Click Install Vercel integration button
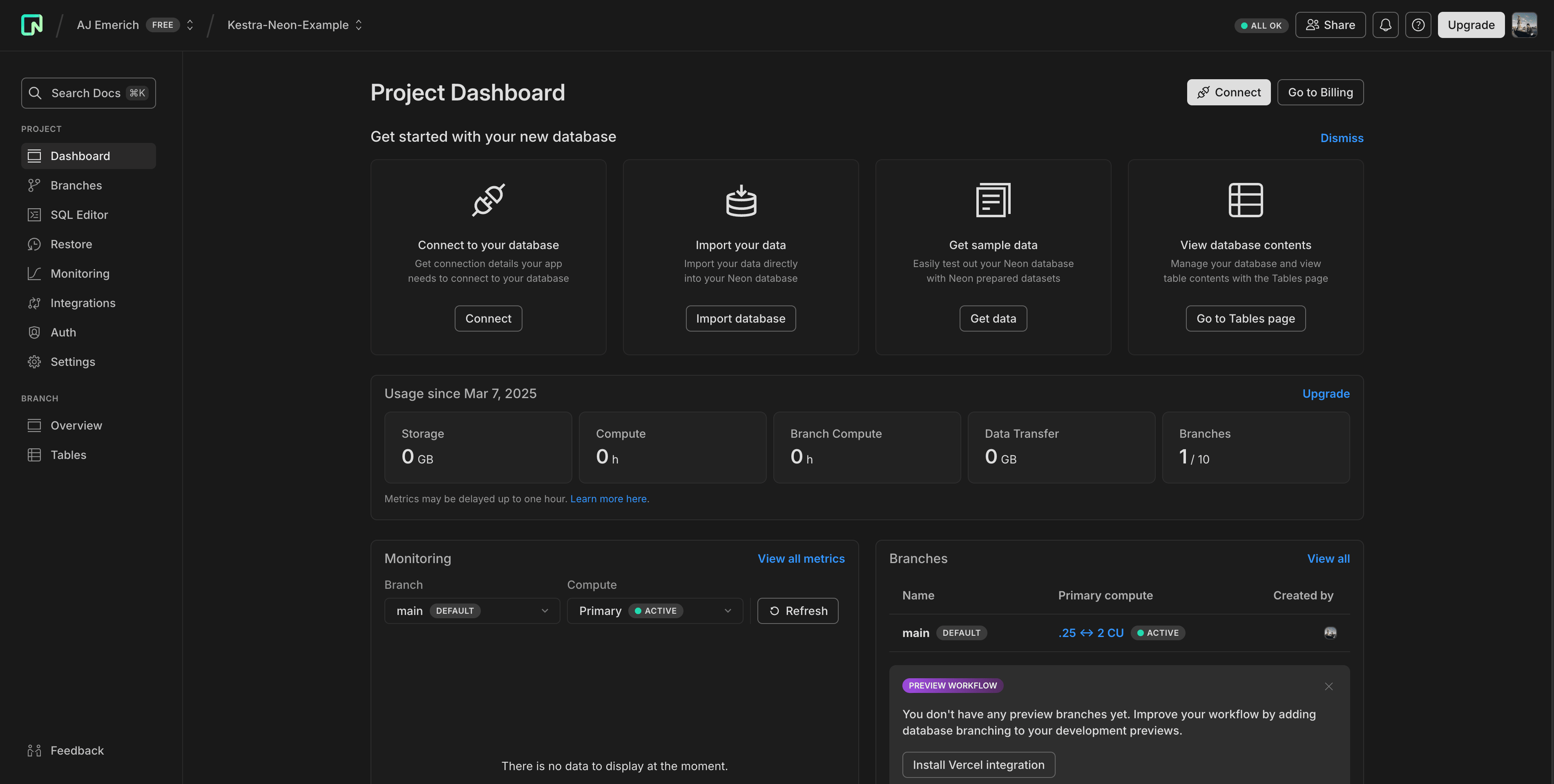This screenshot has height=784, width=1554. [978, 765]
